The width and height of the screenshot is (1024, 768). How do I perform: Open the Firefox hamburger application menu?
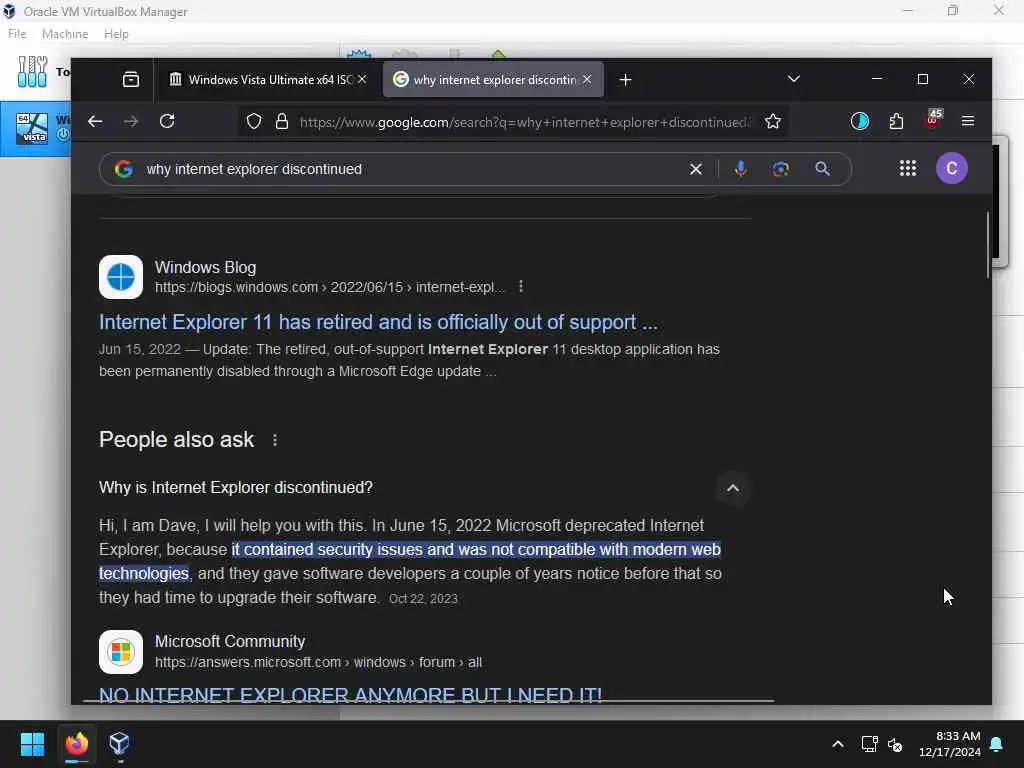click(x=968, y=121)
